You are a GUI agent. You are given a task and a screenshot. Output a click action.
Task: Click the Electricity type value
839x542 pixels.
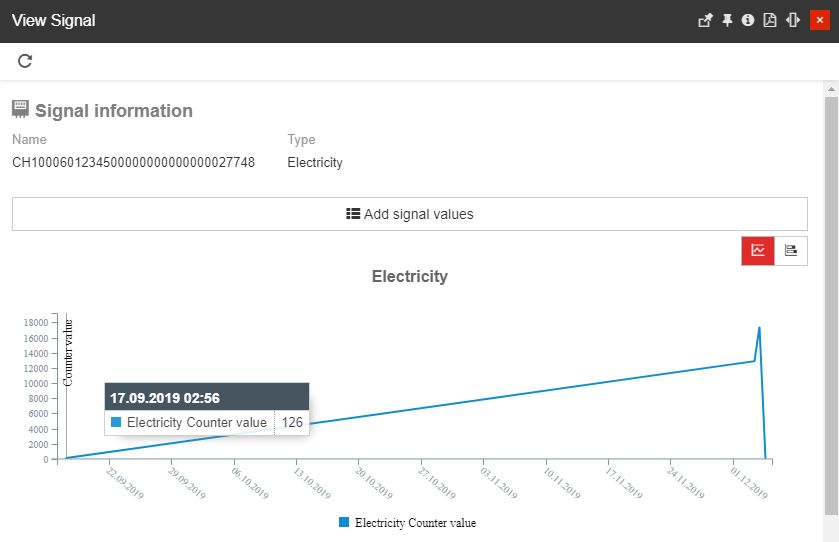(314, 162)
